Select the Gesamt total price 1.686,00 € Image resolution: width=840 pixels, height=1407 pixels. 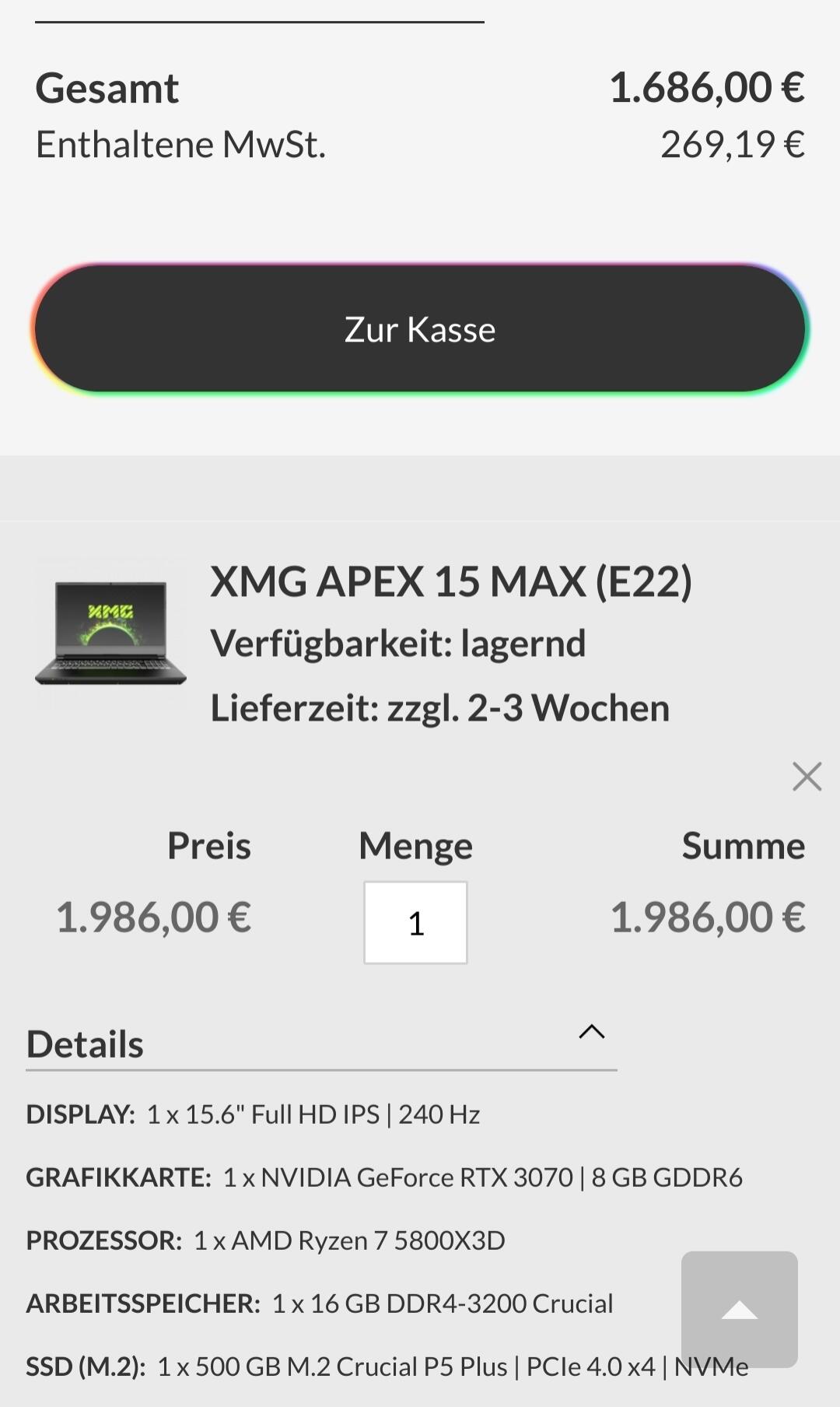706,87
